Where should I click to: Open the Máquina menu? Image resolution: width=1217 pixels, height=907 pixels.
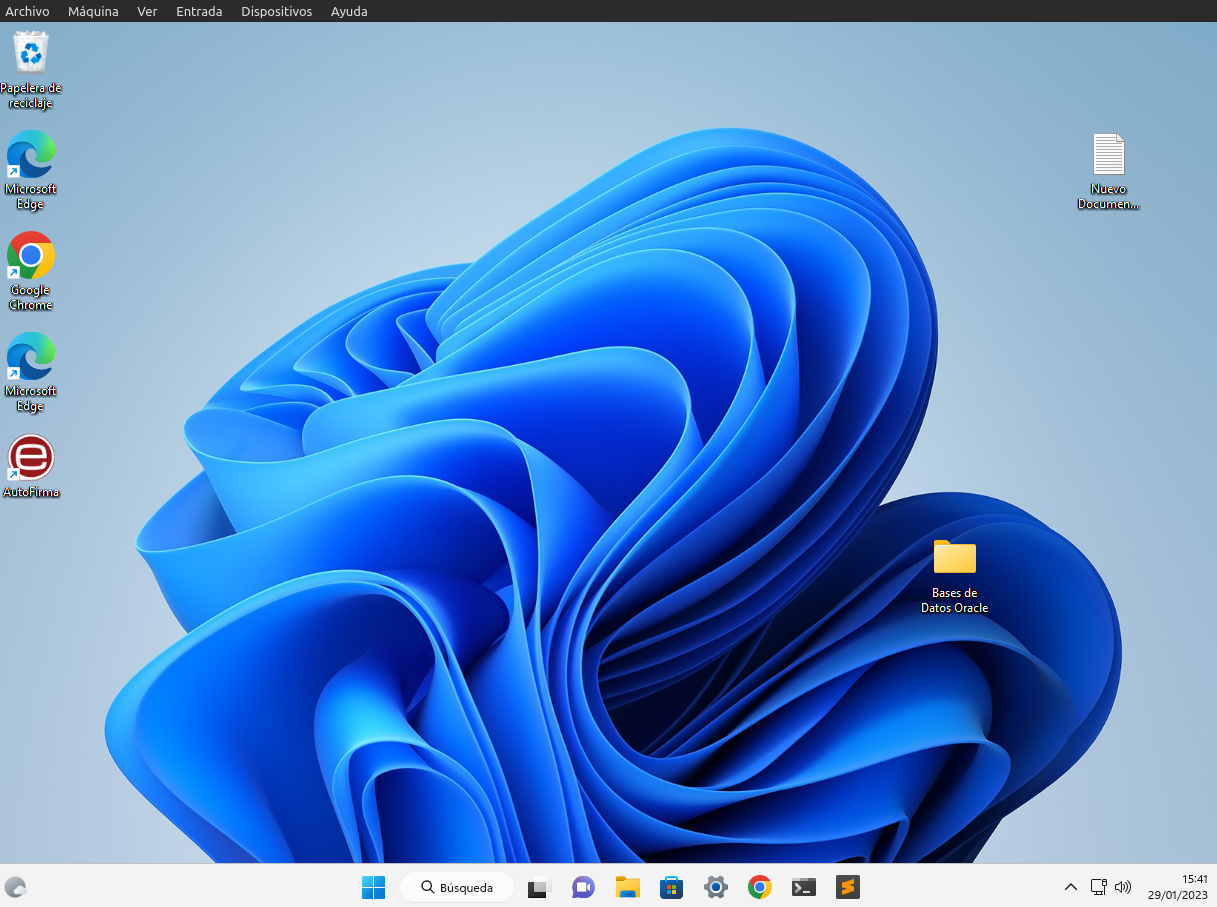click(x=93, y=11)
